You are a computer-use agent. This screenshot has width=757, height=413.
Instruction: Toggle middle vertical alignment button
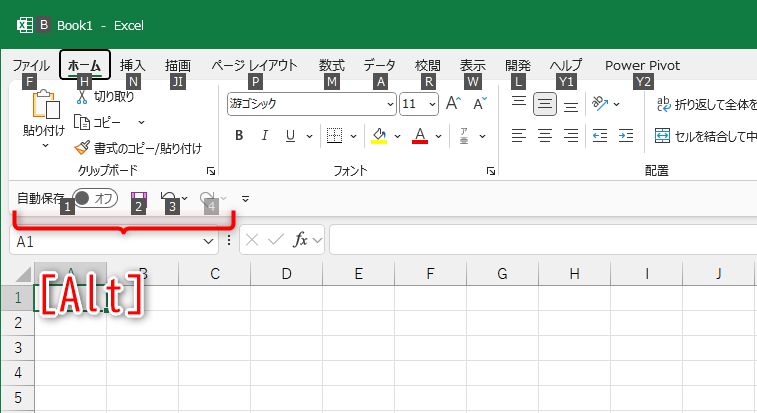coord(545,104)
